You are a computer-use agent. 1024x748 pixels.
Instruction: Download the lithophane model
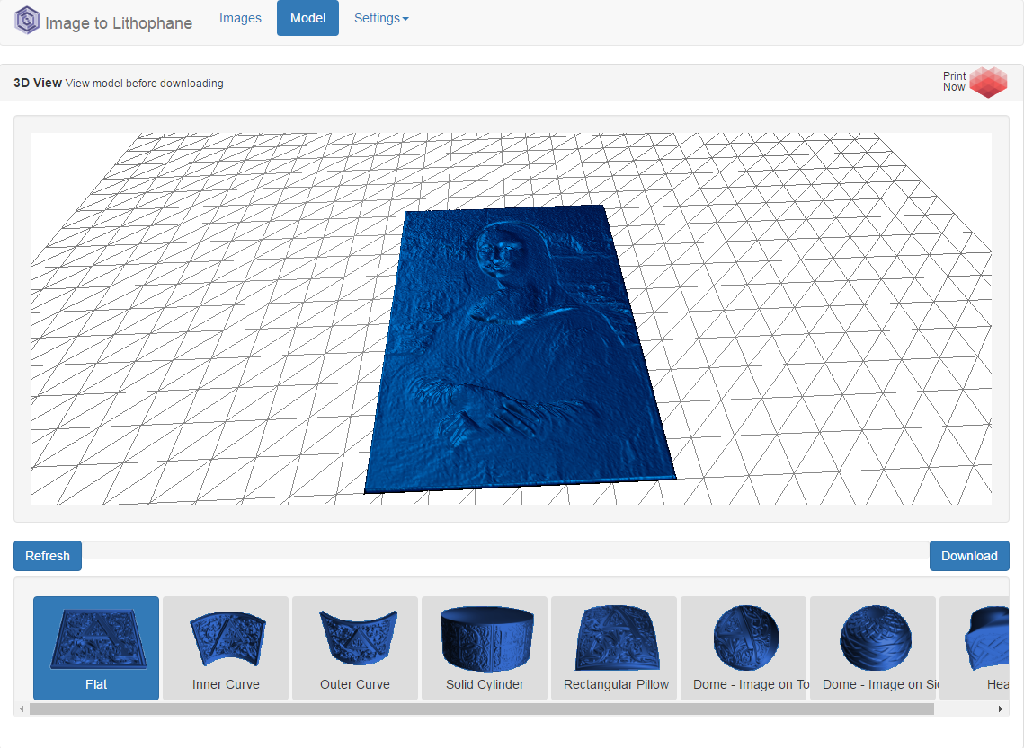(x=969, y=556)
